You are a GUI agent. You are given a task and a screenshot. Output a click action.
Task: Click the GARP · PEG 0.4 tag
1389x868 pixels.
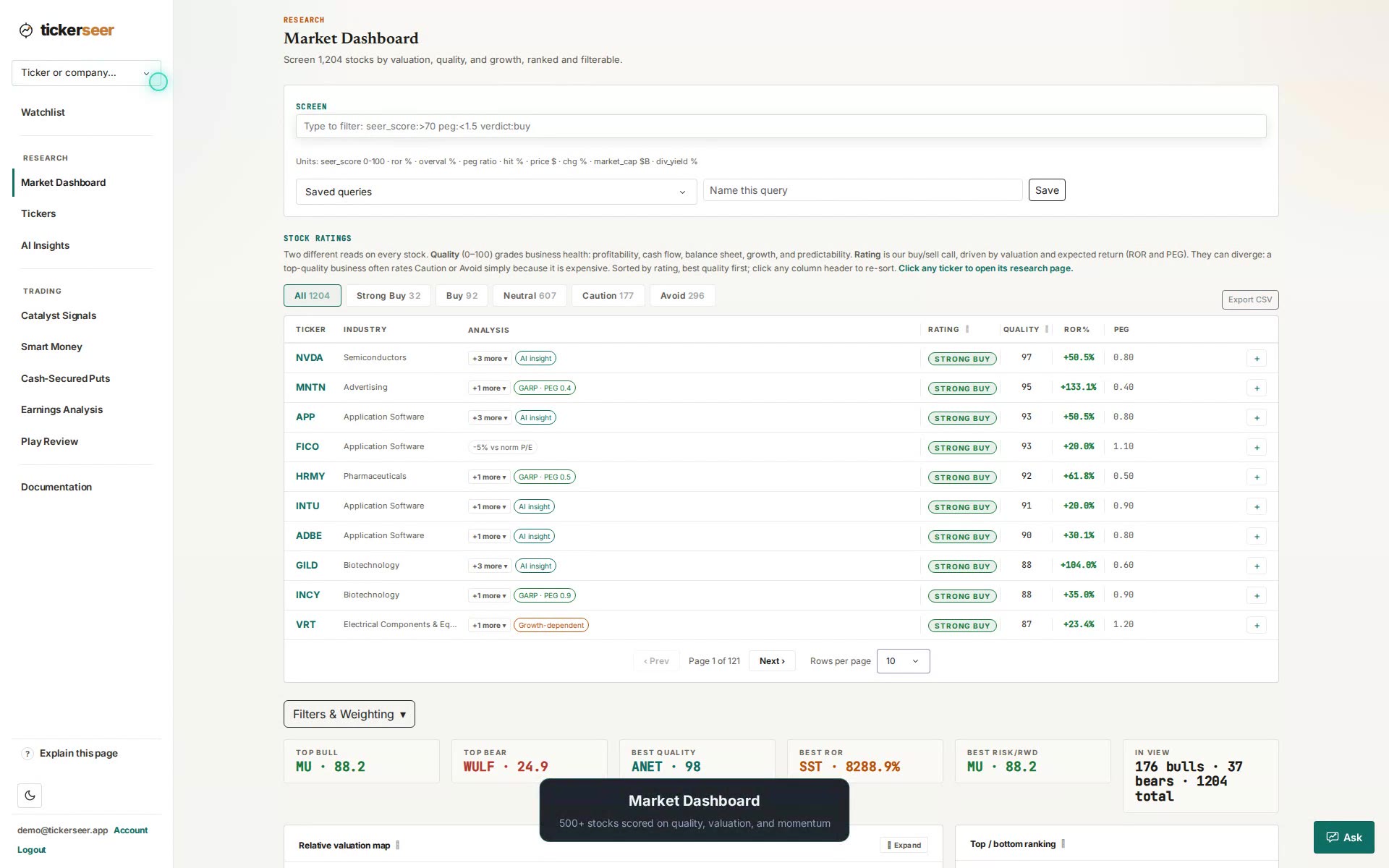pyautogui.click(x=545, y=388)
